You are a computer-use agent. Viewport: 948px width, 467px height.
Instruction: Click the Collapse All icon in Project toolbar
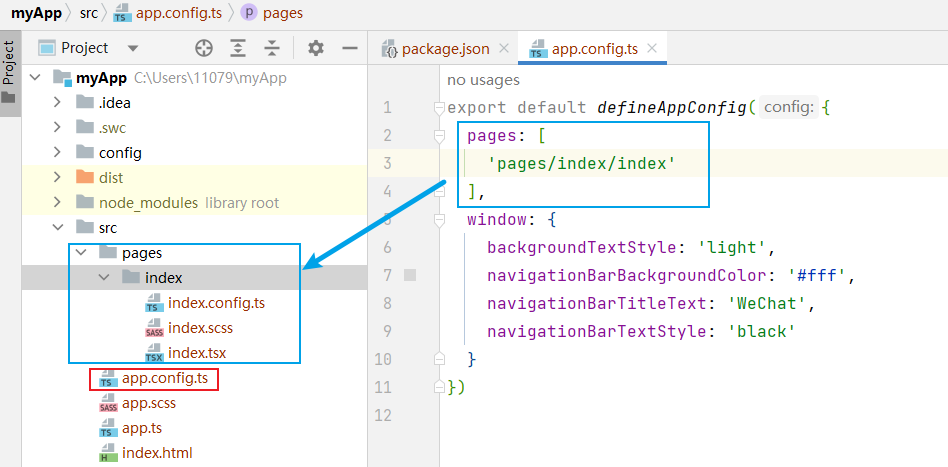pos(272,48)
